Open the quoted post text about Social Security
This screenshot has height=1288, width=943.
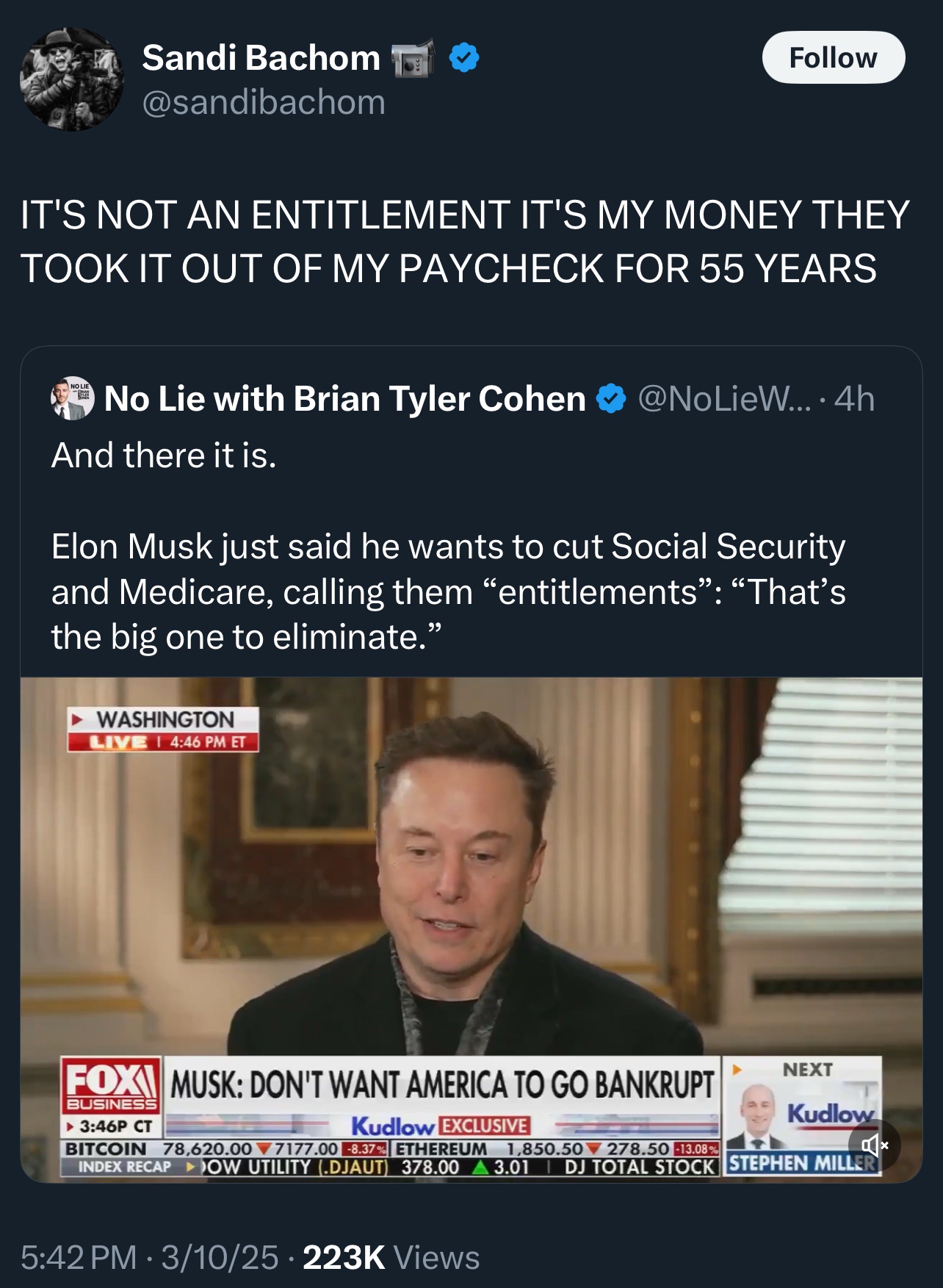click(x=448, y=591)
